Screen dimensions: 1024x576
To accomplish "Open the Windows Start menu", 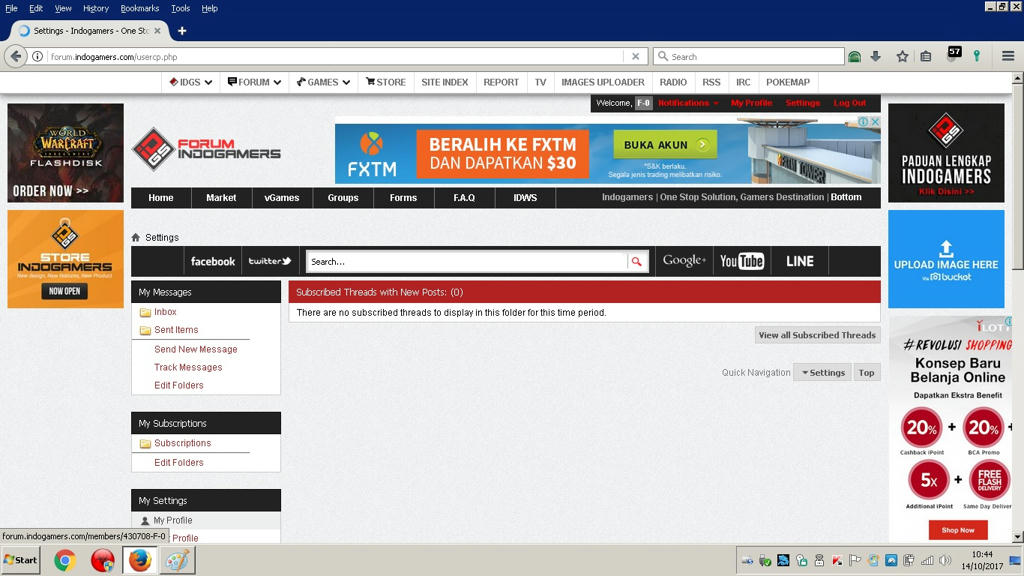I will tap(20, 560).
